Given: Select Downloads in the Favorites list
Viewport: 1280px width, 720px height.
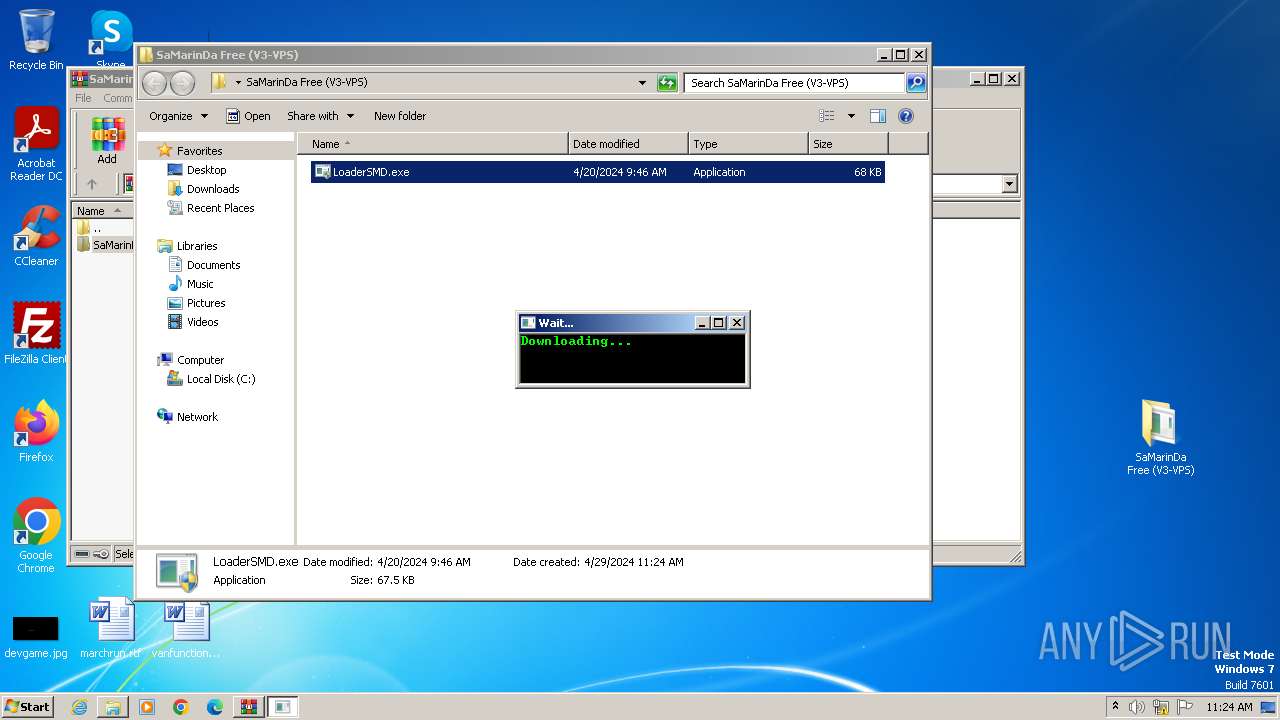Looking at the screenshot, I should click(x=213, y=189).
